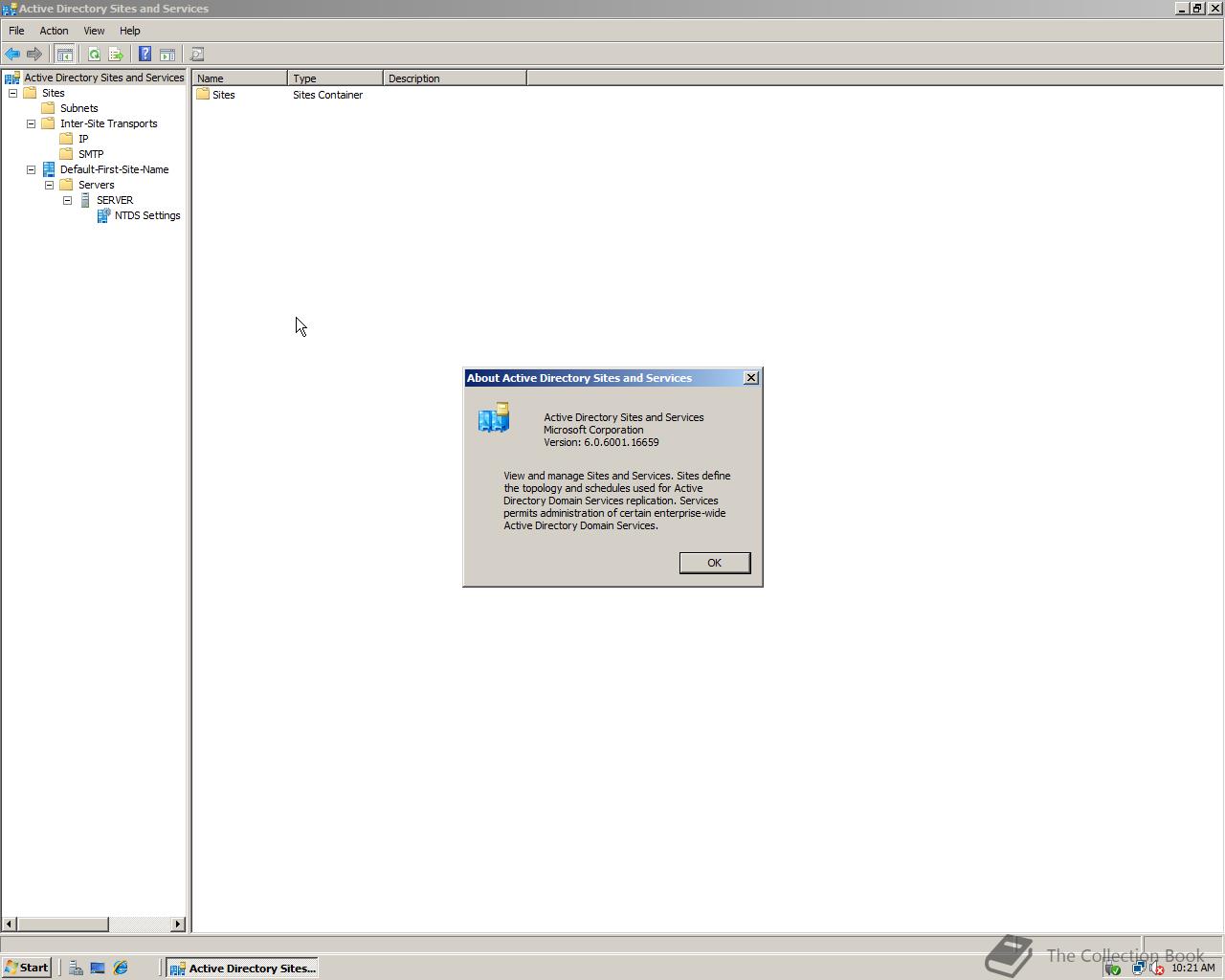
Task: Open the Action menu
Action: pos(54,31)
